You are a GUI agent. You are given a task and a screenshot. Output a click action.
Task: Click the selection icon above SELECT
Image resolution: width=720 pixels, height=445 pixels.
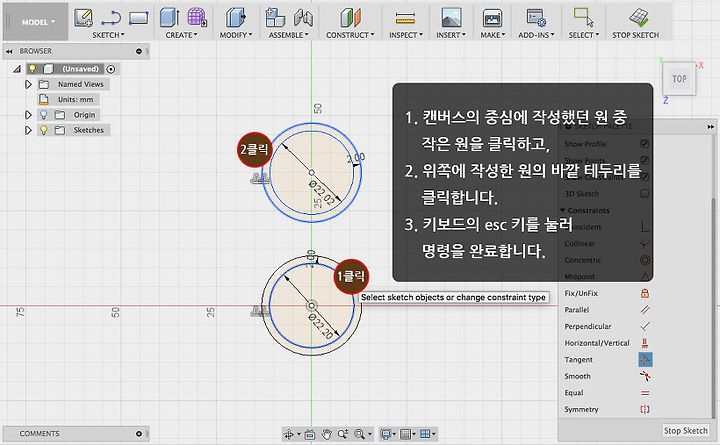tap(583, 17)
